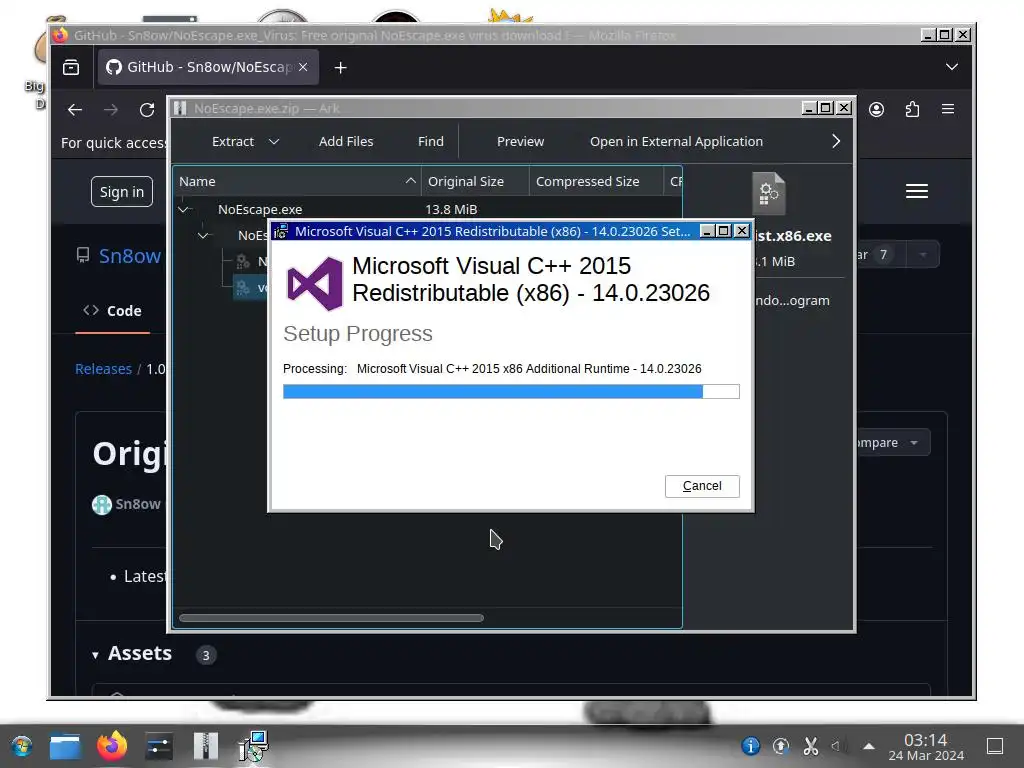Select the 13.8 MiB size cell
This screenshot has width=1024, height=768.
click(451, 210)
